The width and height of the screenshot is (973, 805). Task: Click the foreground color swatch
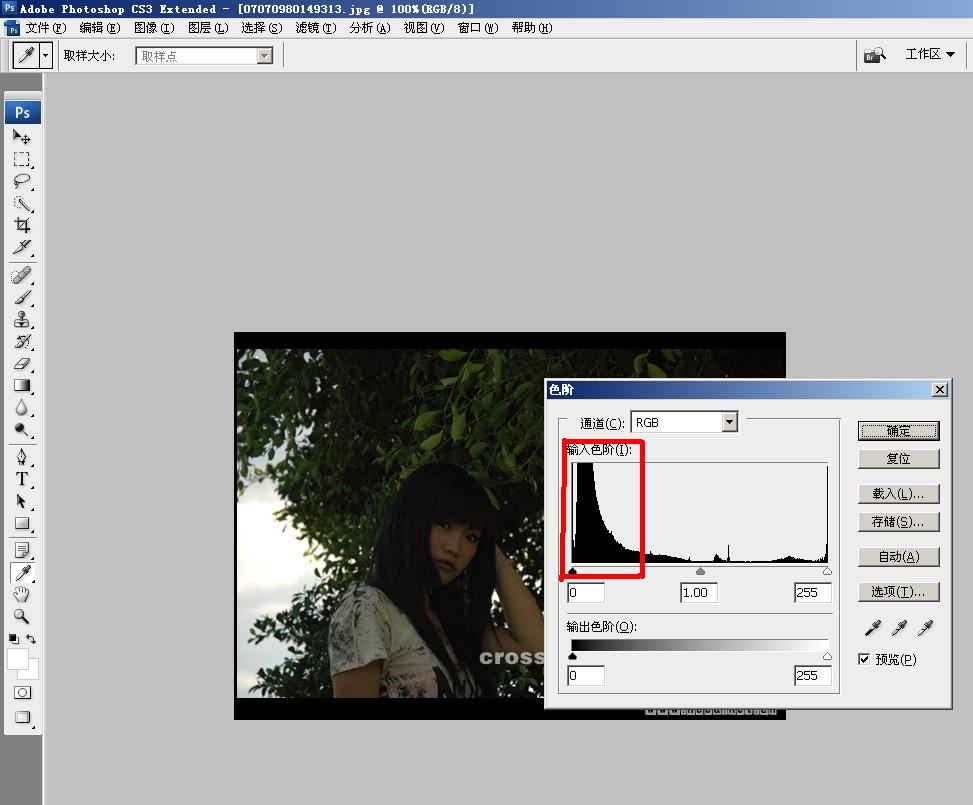click(x=18, y=658)
